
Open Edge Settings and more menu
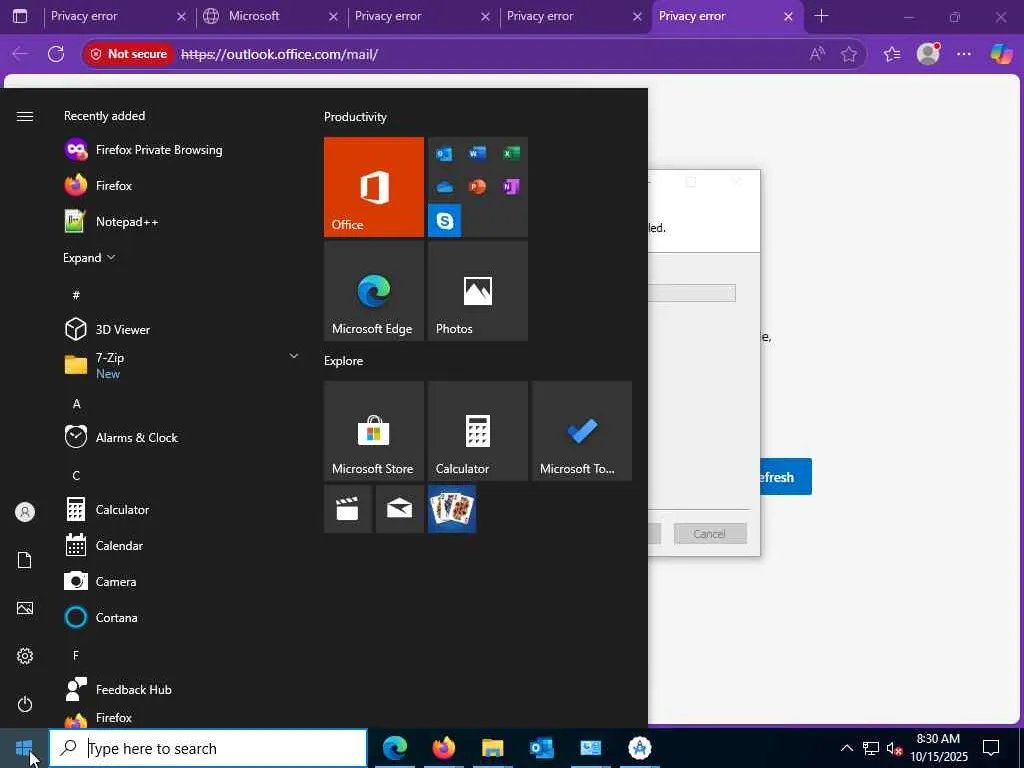coord(964,54)
